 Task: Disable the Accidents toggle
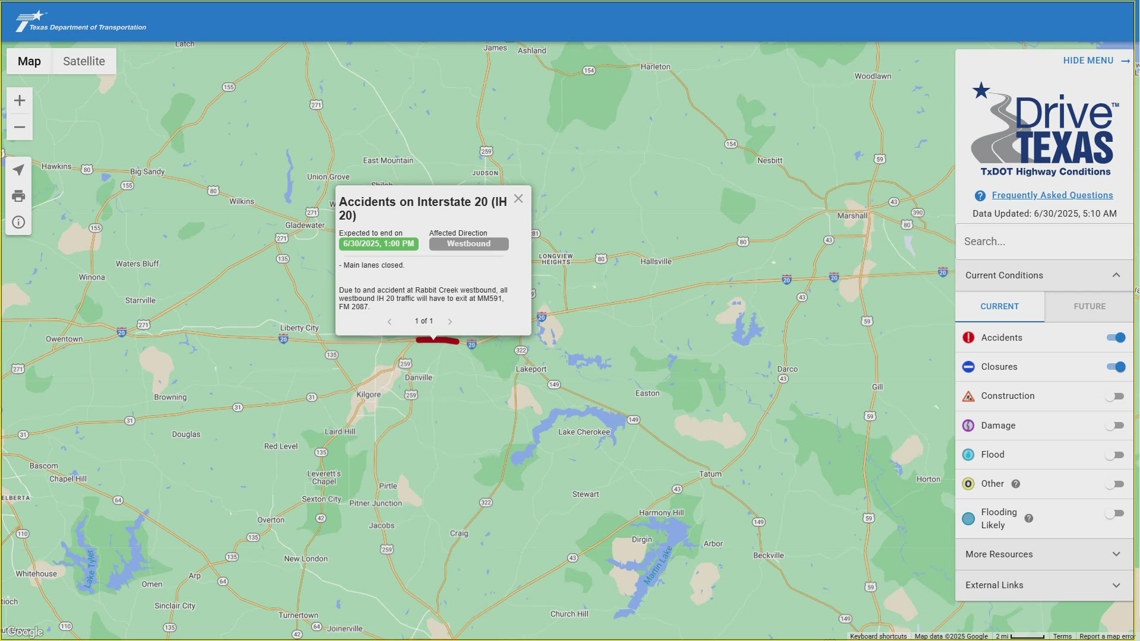[1115, 337]
